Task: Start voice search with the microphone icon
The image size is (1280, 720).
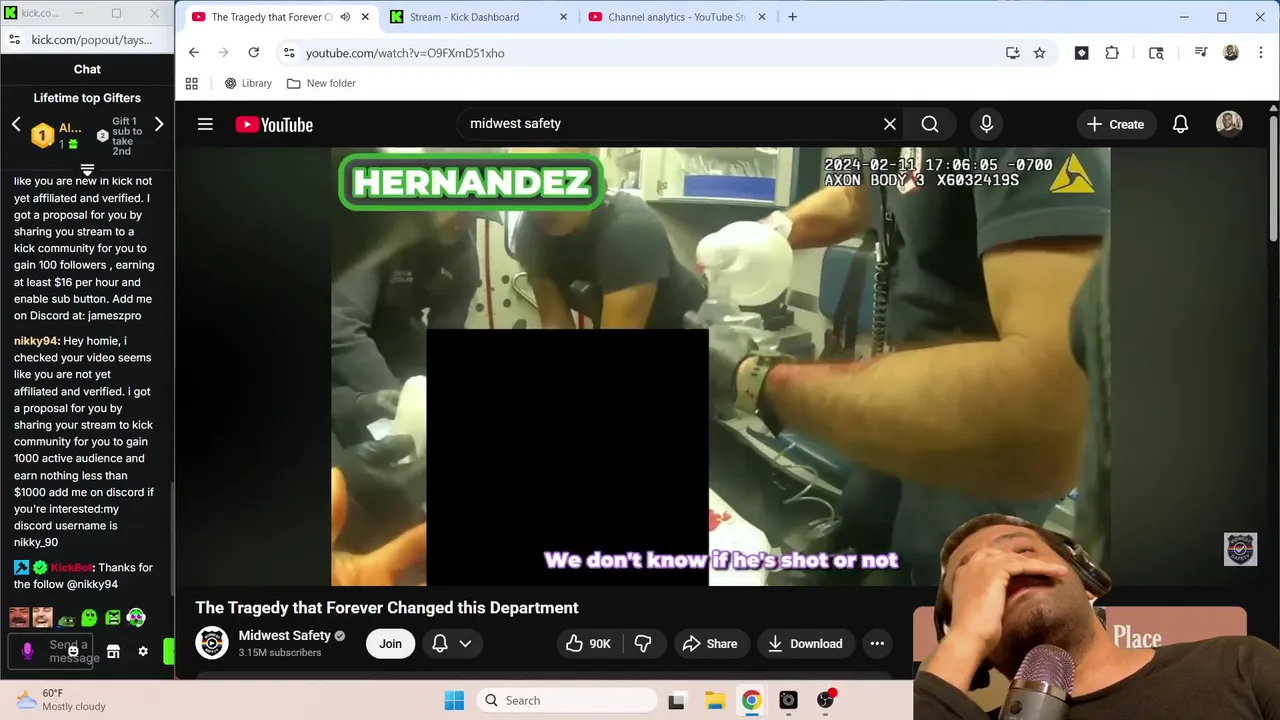Action: [x=986, y=124]
